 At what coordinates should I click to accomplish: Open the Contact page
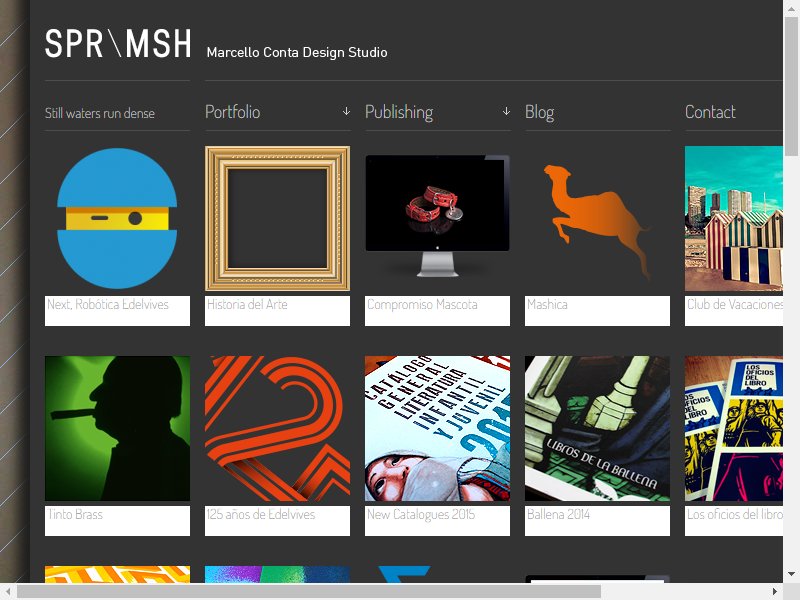710,112
